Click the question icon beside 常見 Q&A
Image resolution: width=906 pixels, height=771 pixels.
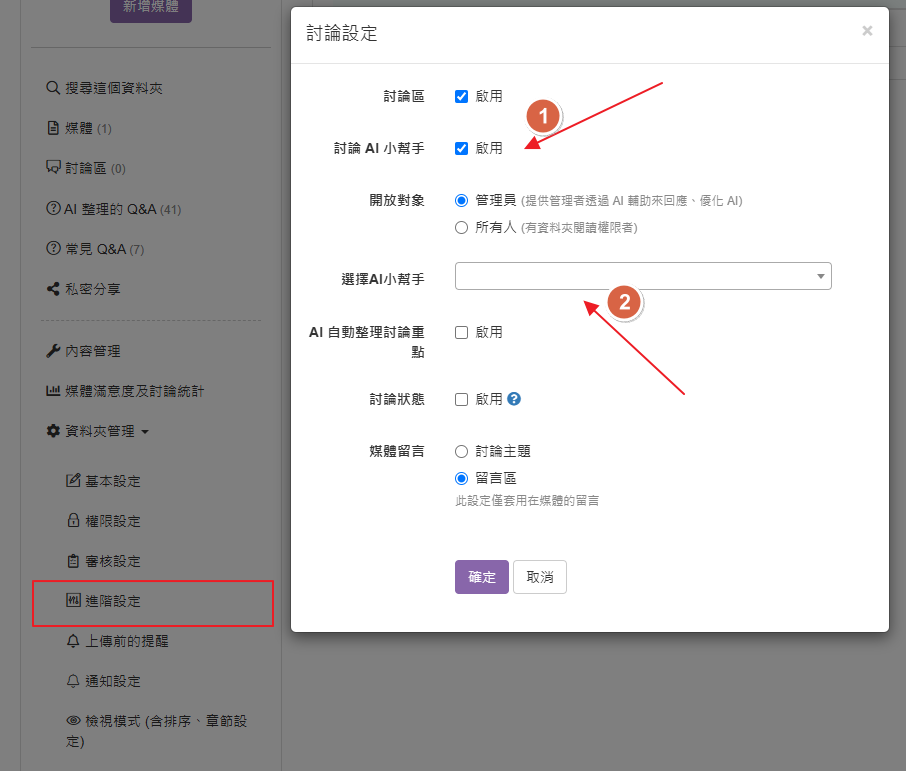click(53, 249)
